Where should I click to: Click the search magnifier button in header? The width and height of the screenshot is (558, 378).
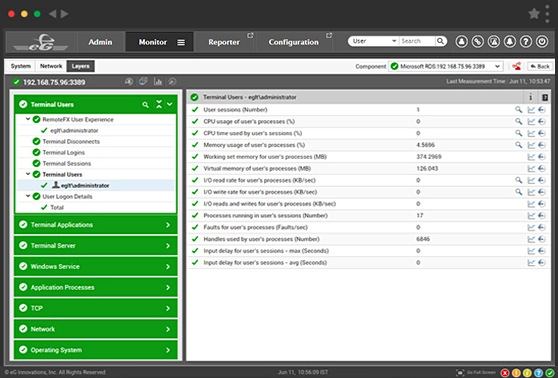pyautogui.click(x=440, y=41)
